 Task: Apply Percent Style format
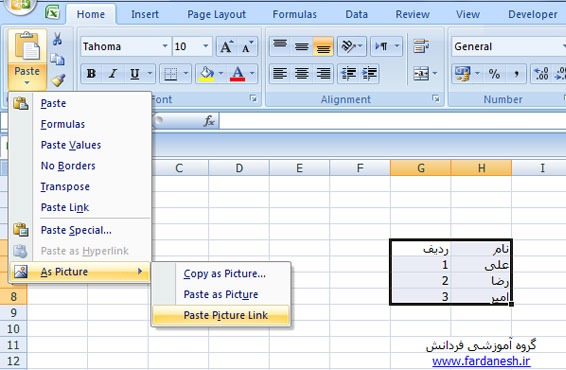[x=494, y=74]
